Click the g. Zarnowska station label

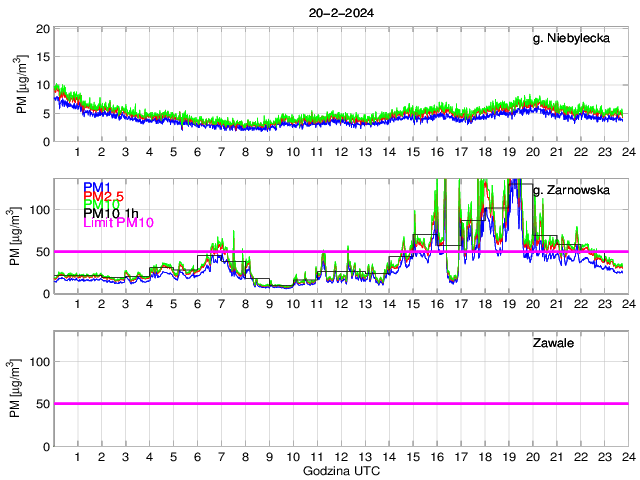(x=578, y=189)
